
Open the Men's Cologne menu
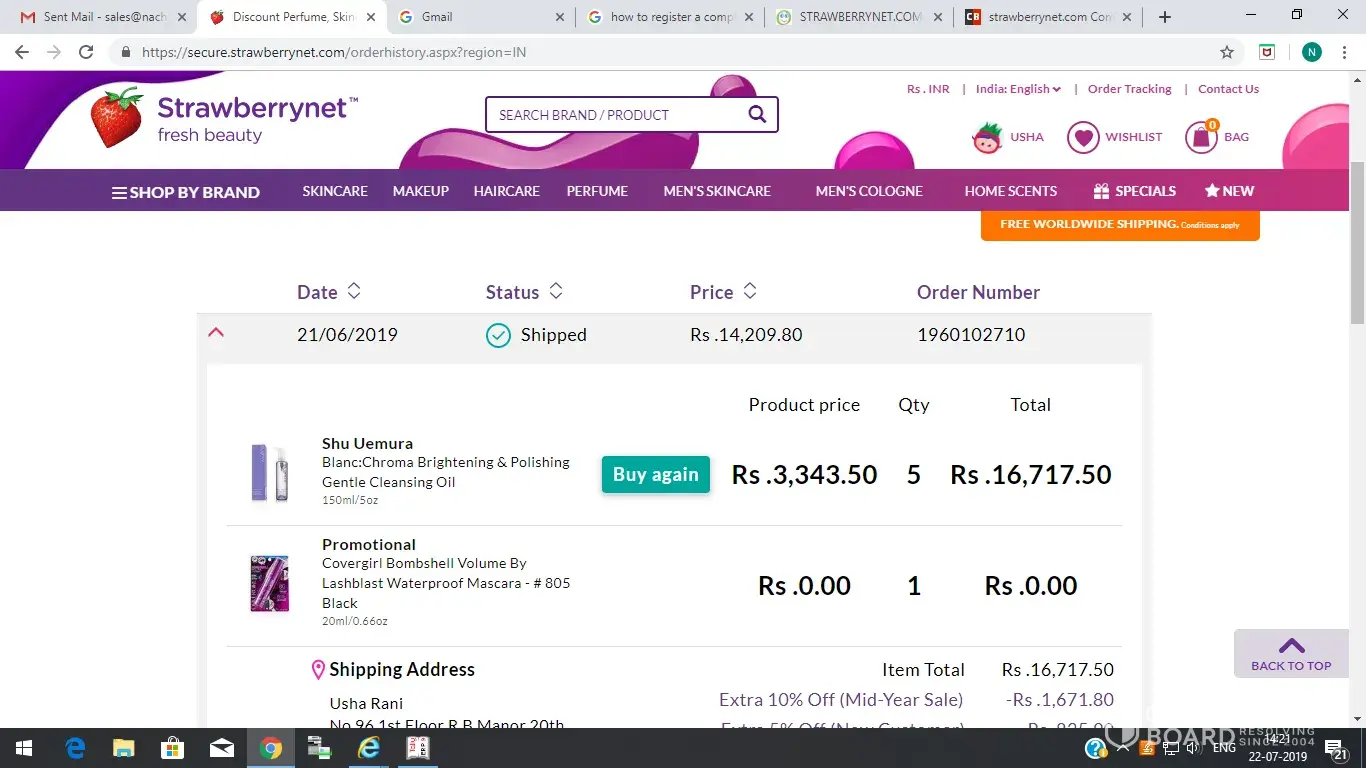(869, 191)
